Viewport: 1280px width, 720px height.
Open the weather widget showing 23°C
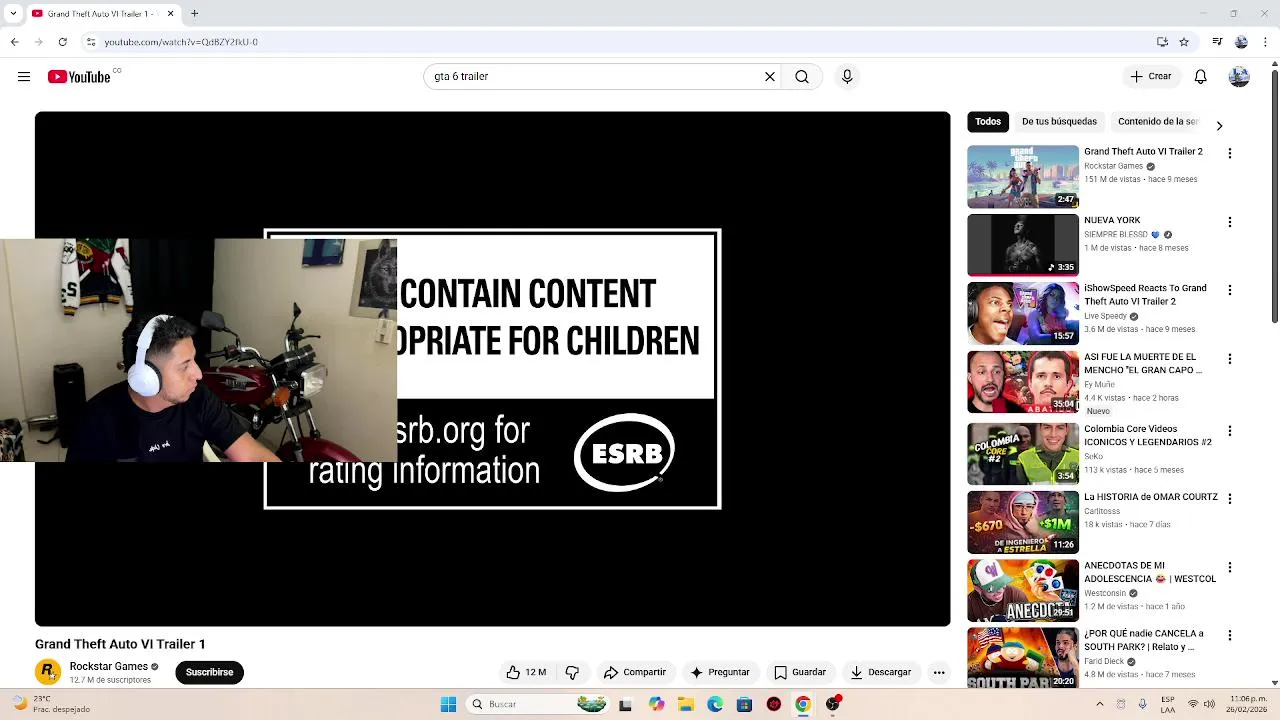point(50,704)
